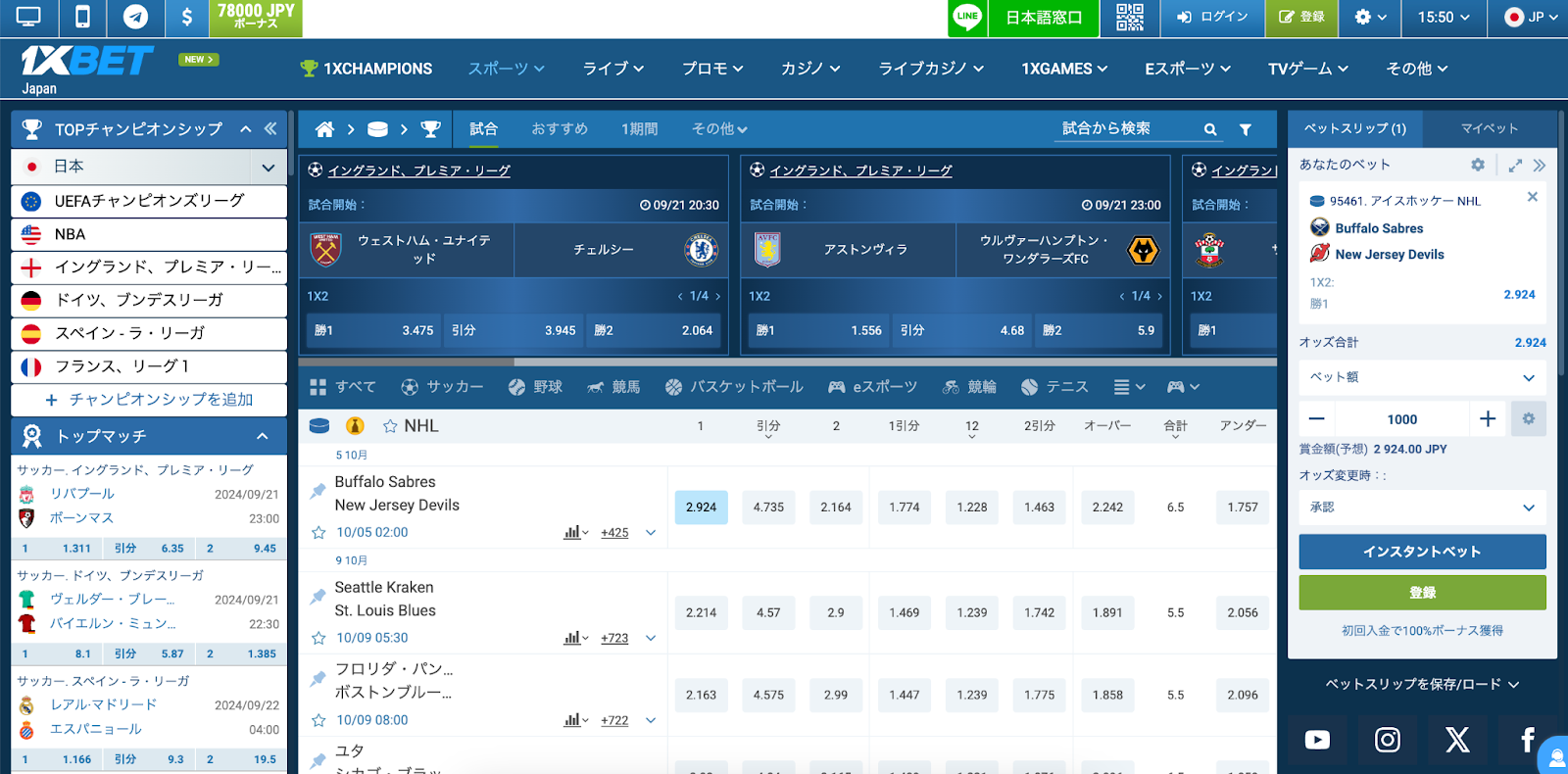Open the ライブ menu

[613, 69]
